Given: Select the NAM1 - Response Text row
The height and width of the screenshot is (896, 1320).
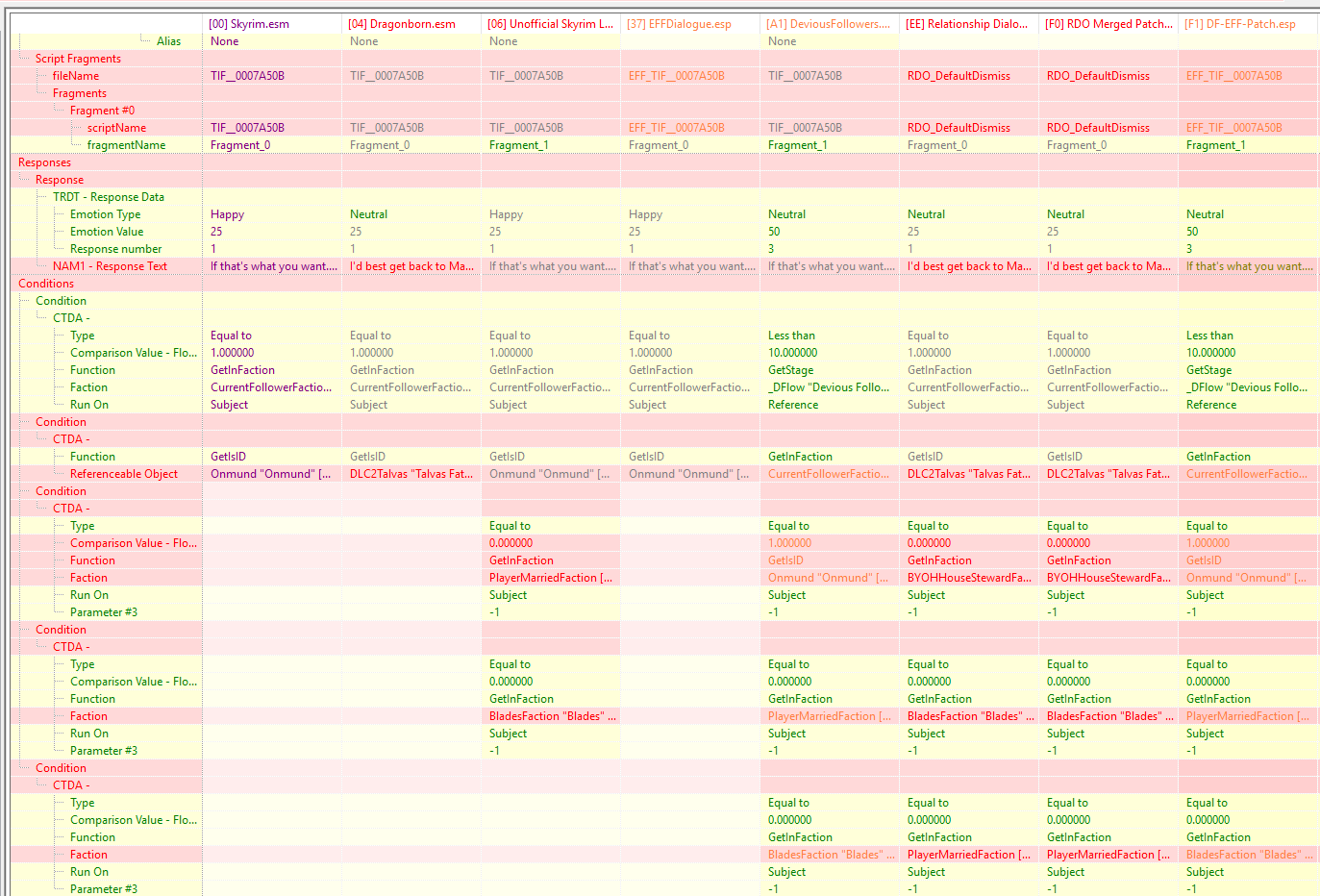Looking at the screenshot, I should pyautogui.click(x=110, y=266).
